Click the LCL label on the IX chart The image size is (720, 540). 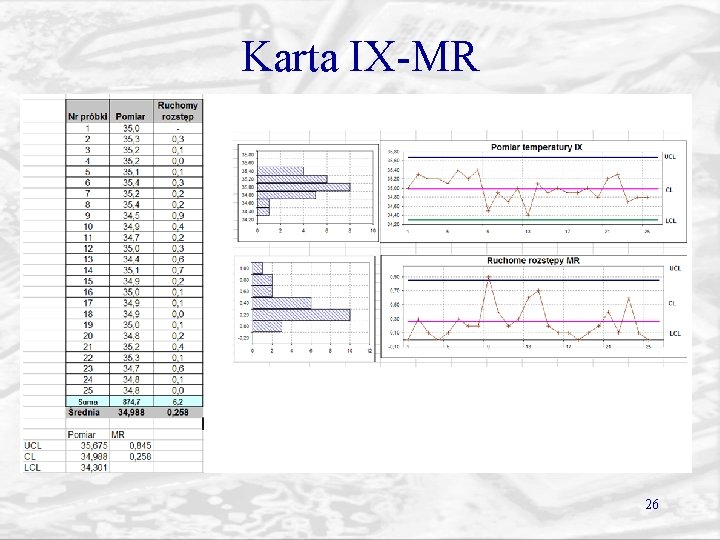[x=671, y=221]
